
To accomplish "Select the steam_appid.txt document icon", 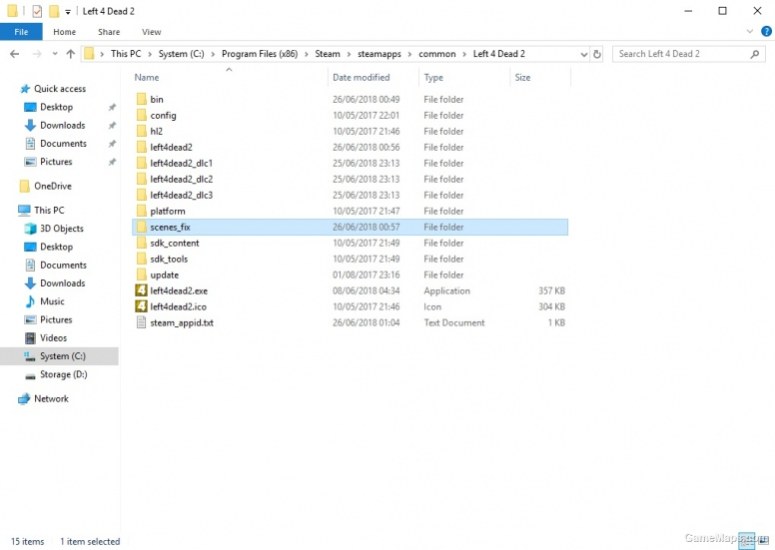I will pos(141,323).
